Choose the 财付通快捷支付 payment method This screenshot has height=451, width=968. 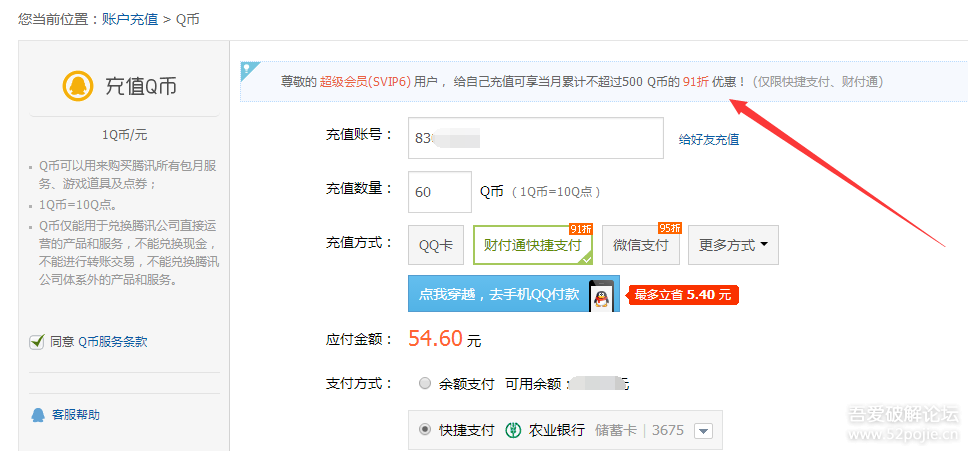(x=533, y=245)
